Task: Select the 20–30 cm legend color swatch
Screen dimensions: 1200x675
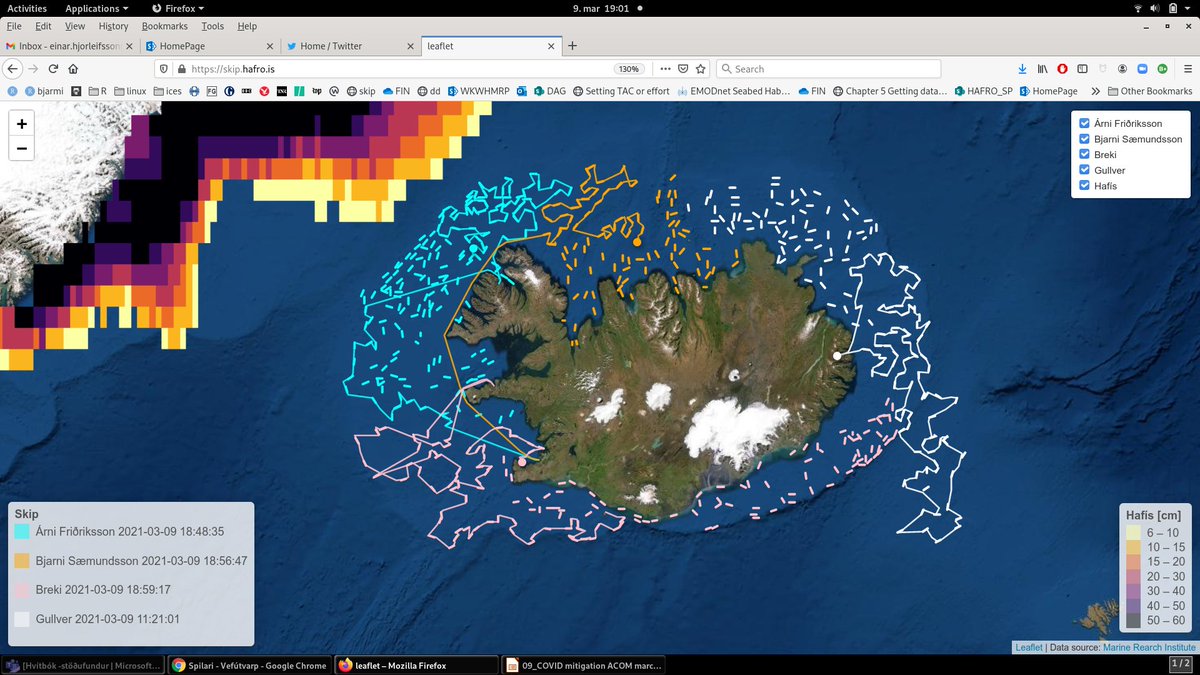Action: click(1136, 576)
